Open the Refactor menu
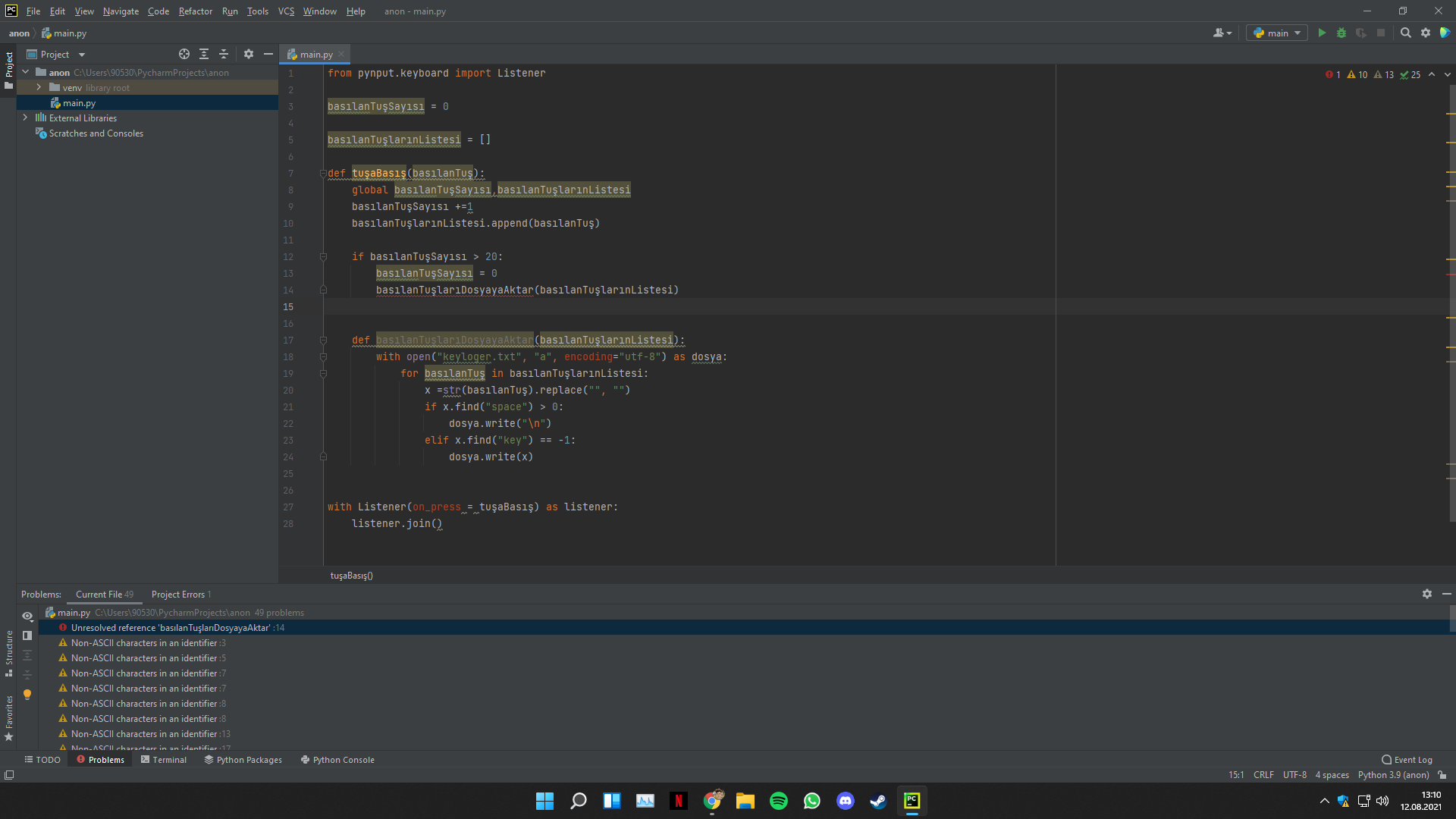 (195, 11)
